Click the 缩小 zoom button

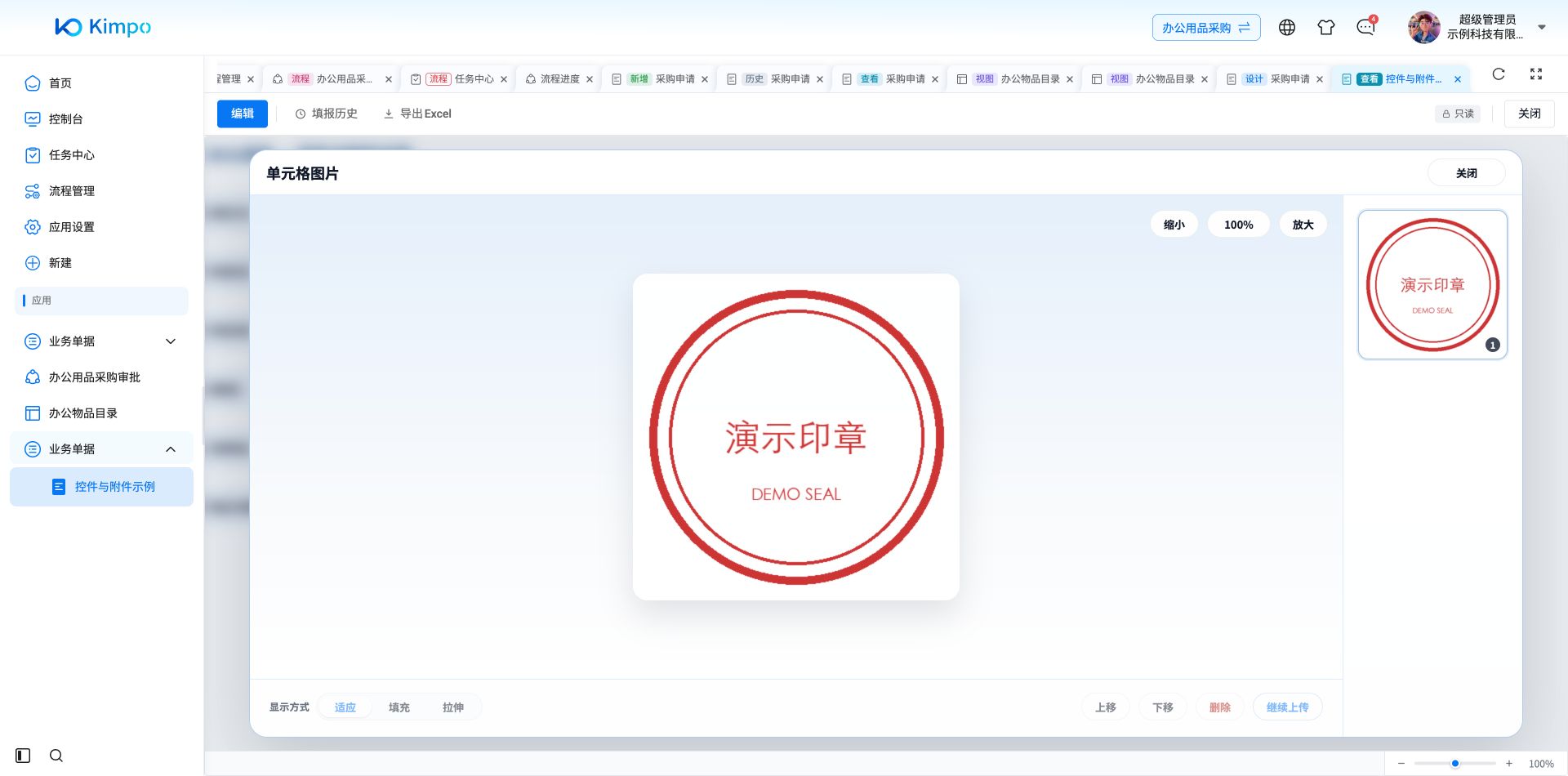[x=1174, y=225]
